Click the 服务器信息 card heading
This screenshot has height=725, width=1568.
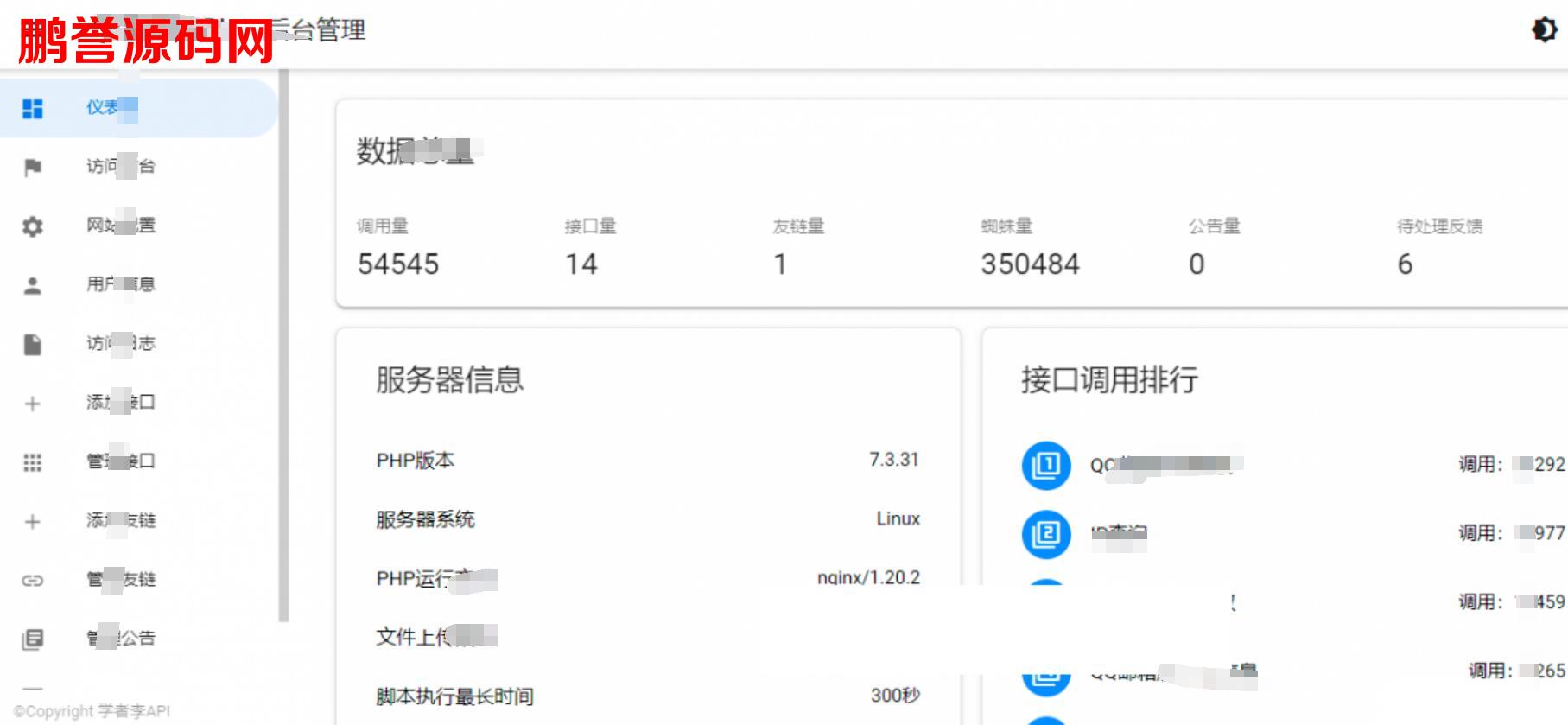pyautogui.click(x=450, y=379)
